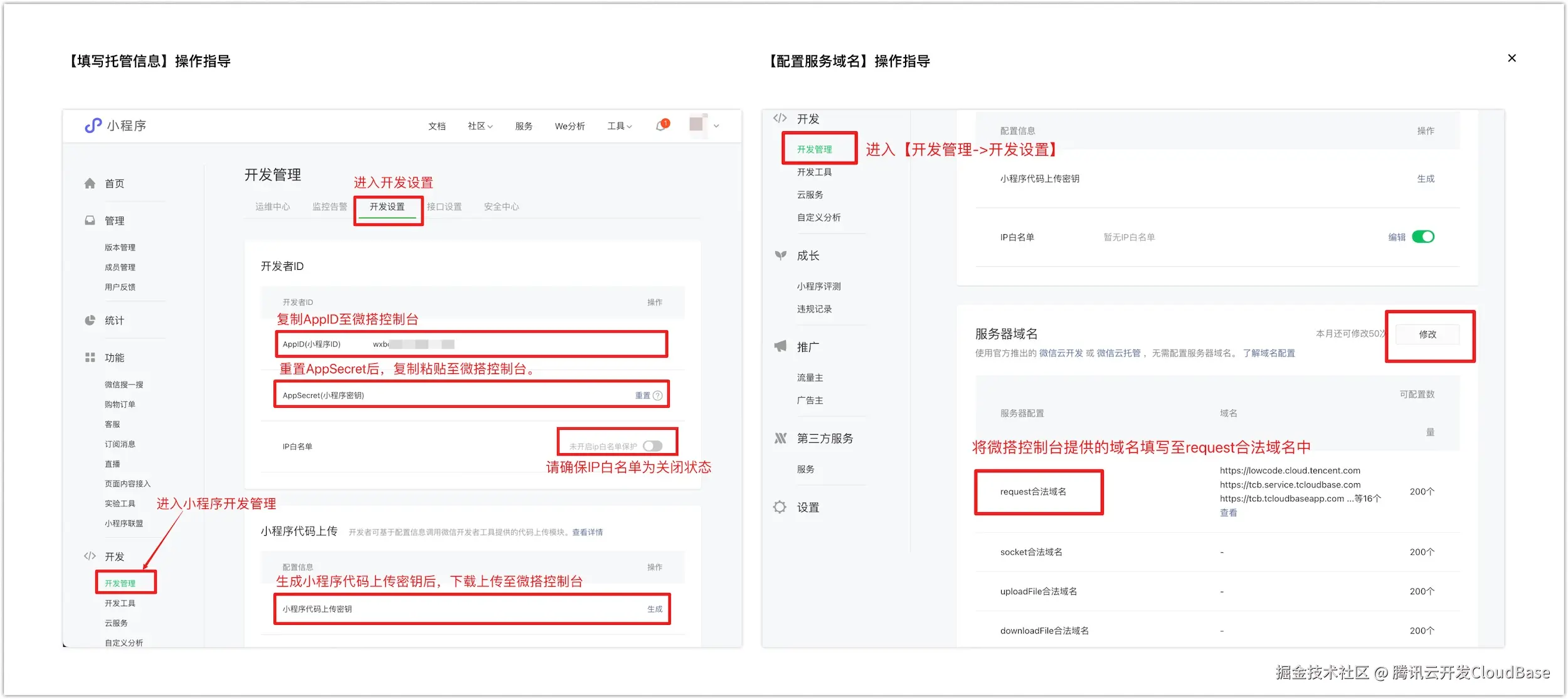The image size is (1568, 699).
Task: Click the notification bell icon
Action: tap(661, 125)
